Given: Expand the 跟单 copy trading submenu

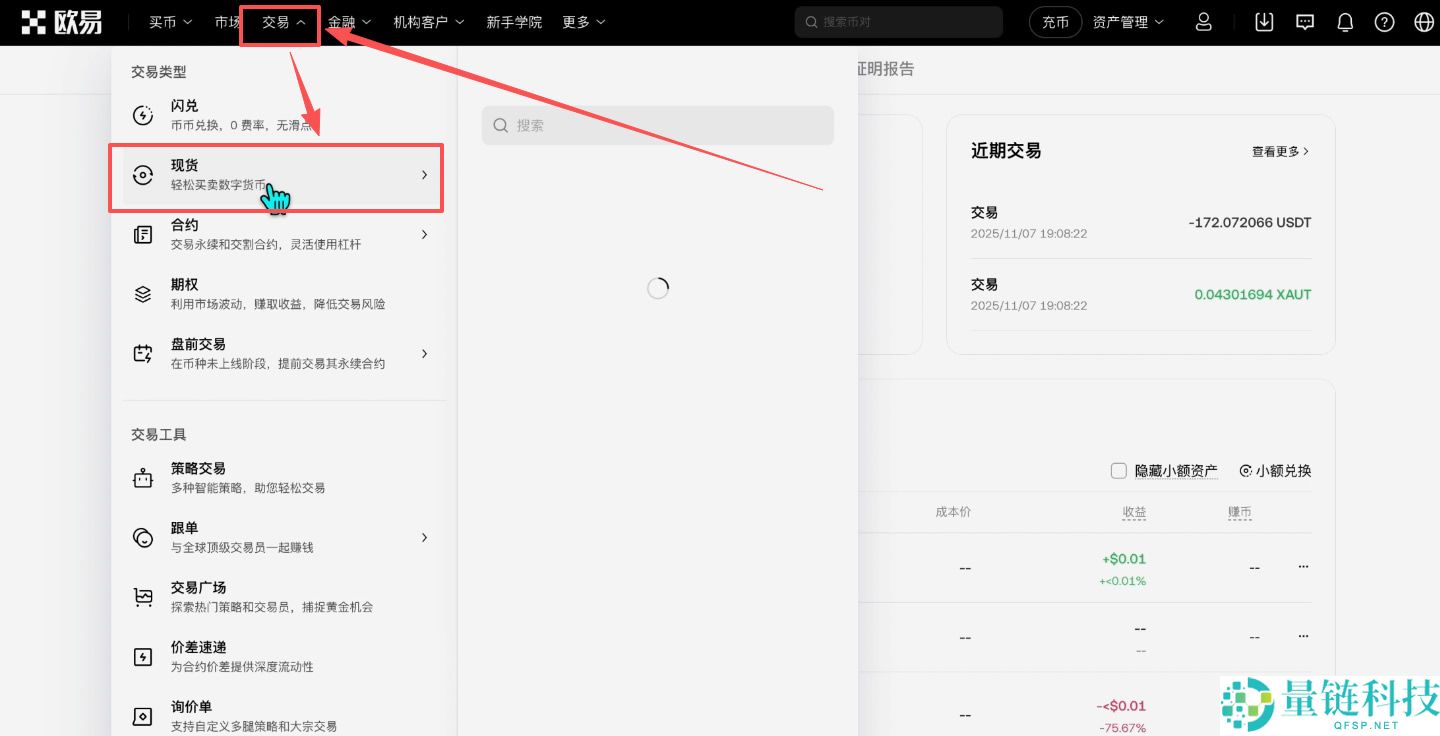Looking at the screenshot, I should point(423,537).
